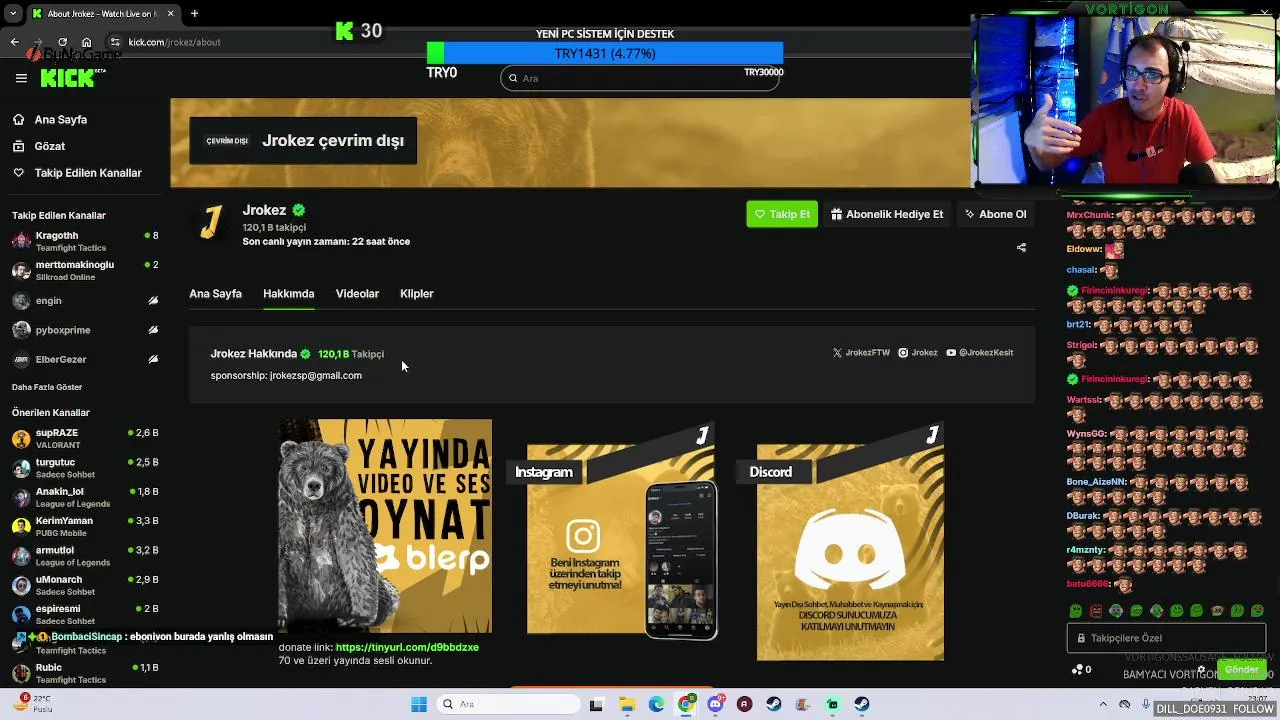1280x720 pixels.
Task: Open Kragothh channel in followed list
Action: (x=85, y=241)
